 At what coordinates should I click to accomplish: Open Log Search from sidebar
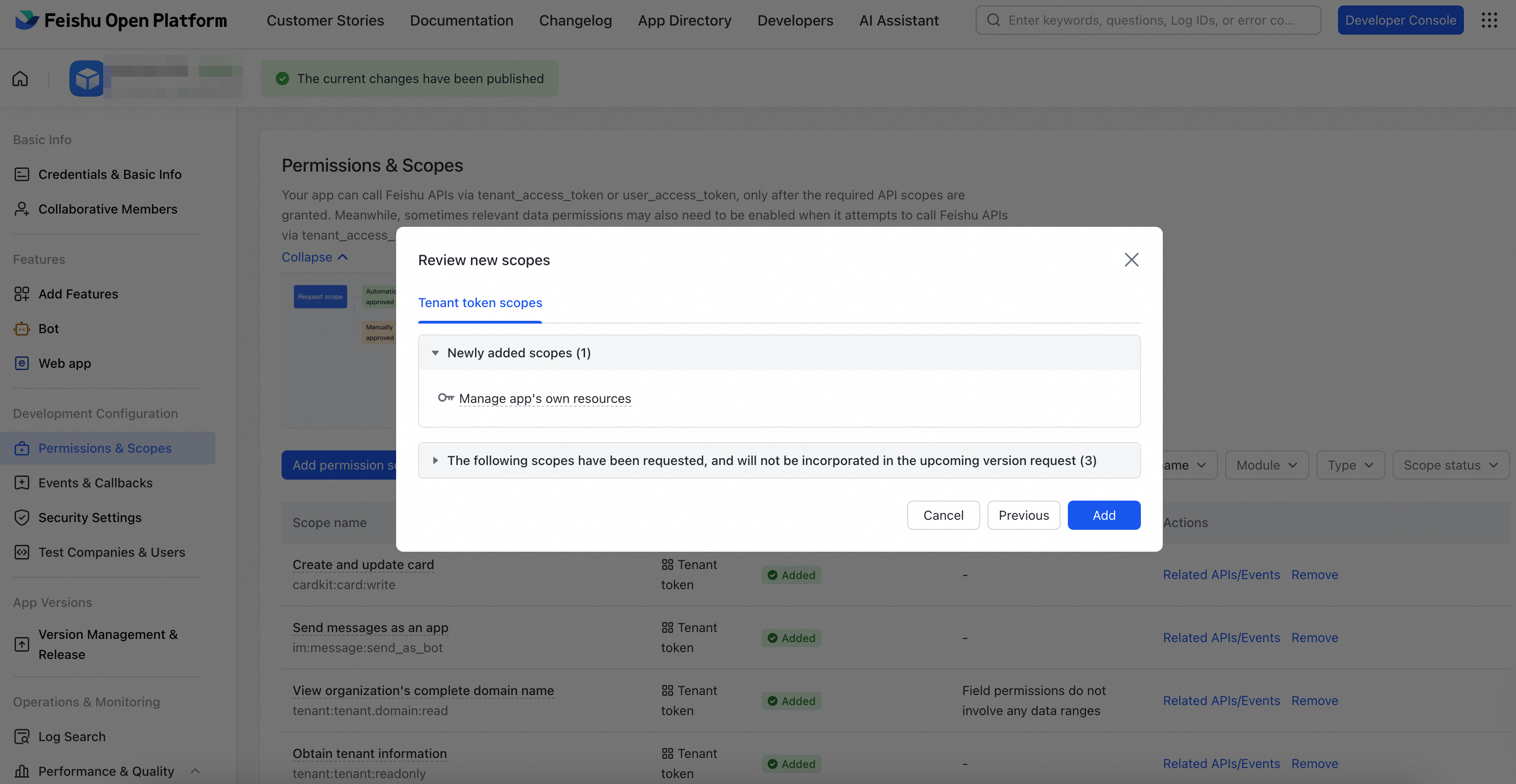72,737
